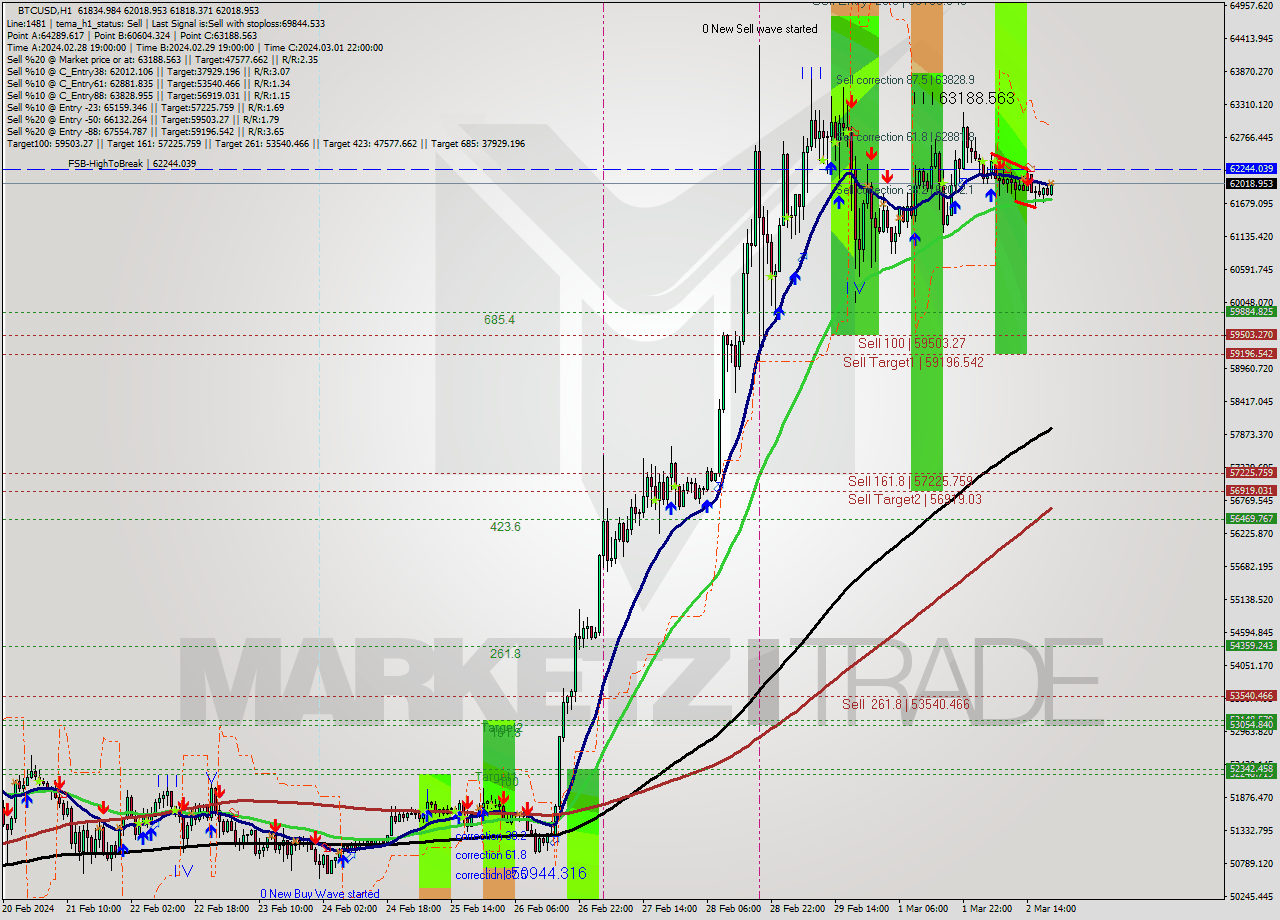Click the '29 Feb 14:00' time axis label

pos(862,909)
